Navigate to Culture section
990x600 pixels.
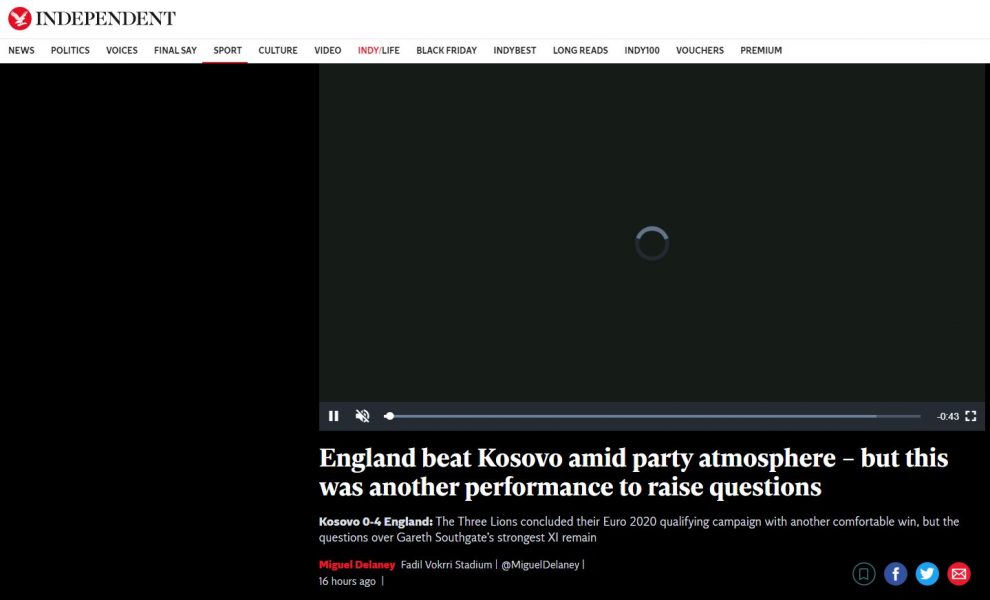tap(278, 51)
